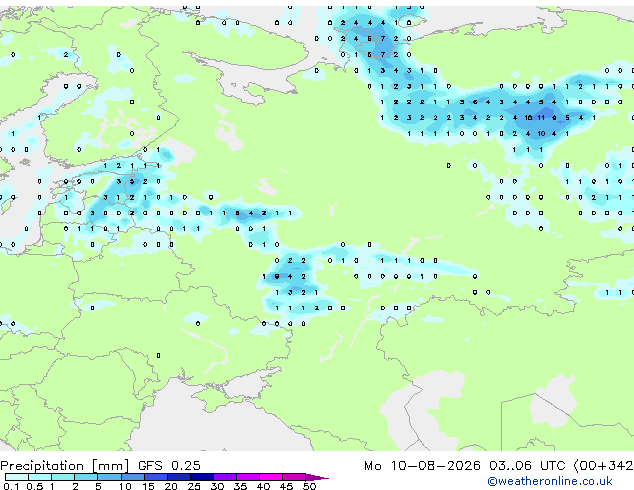
Task: Select the 35–40 mm legend color swatch
Action: (x=248, y=477)
